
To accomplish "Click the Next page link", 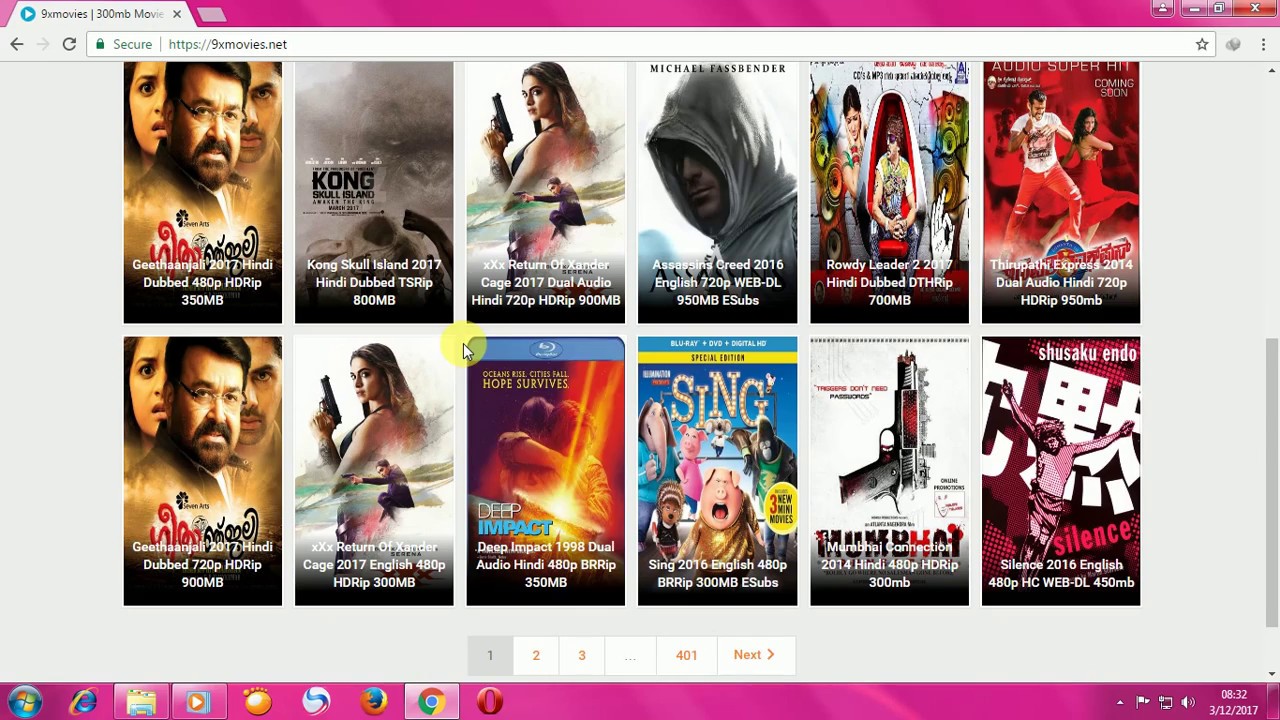I will pos(754,655).
